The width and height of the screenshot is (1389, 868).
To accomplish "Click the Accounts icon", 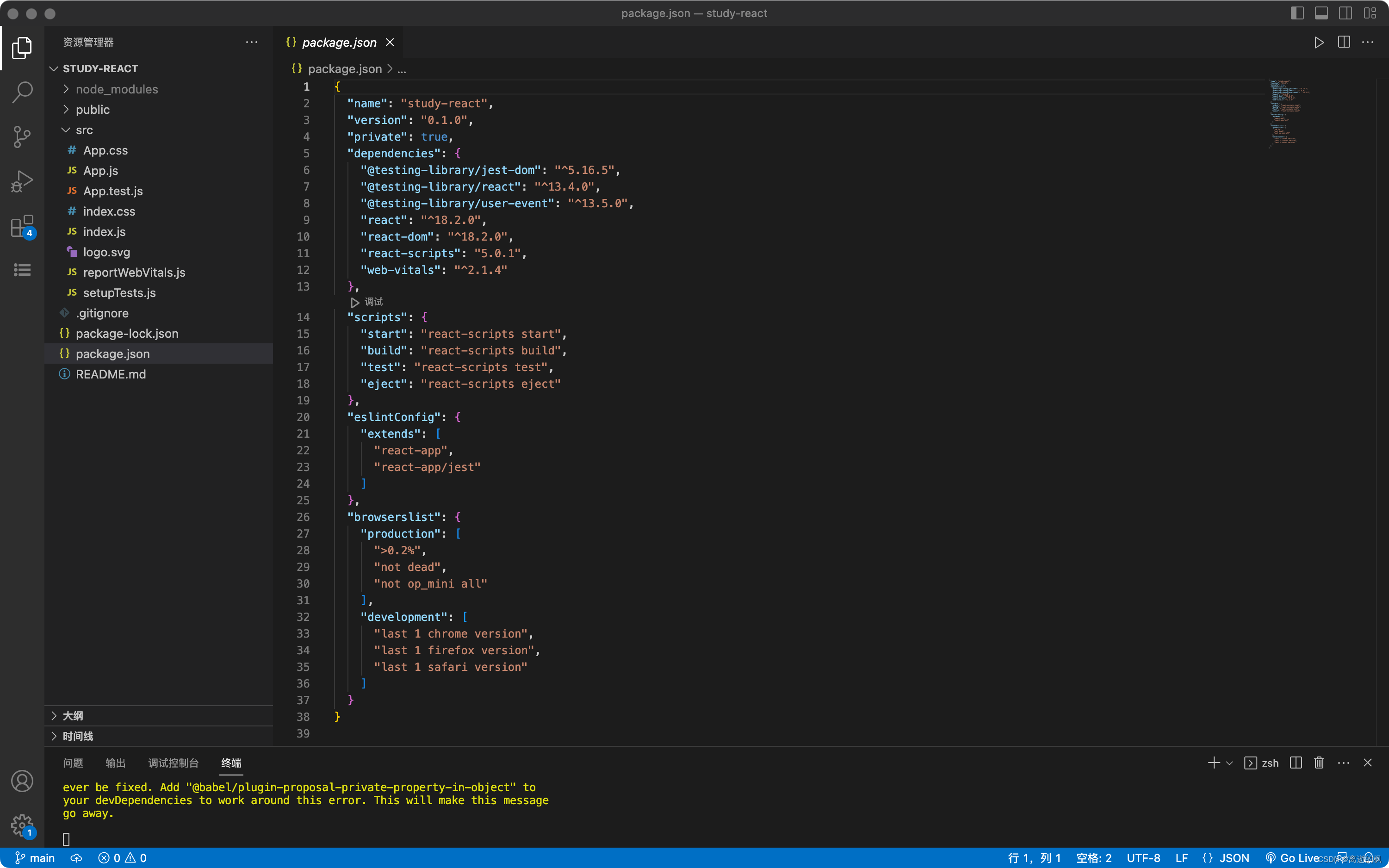I will click(22, 781).
